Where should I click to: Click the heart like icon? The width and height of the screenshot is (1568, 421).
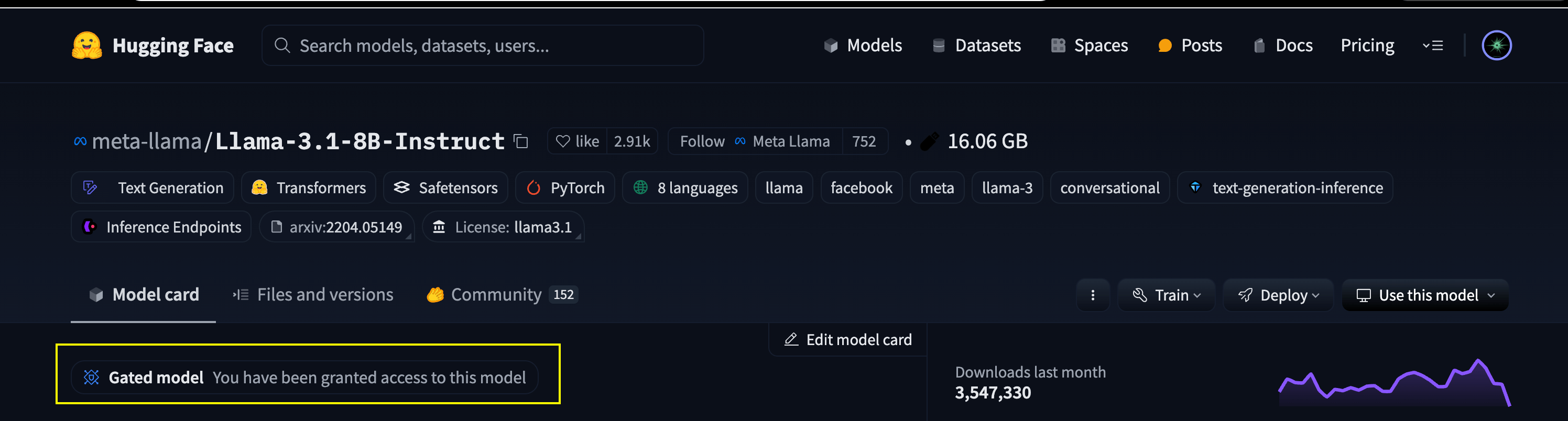[563, 142]
